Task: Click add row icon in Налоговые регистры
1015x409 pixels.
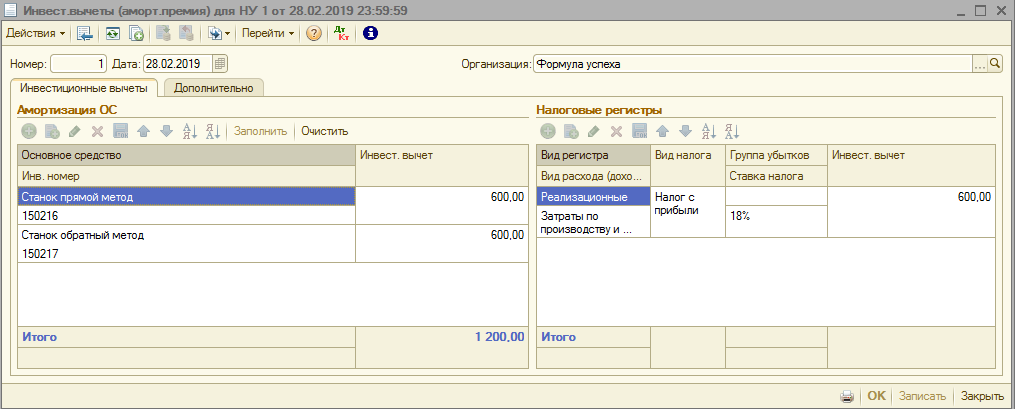Action: tap(548, 131)
